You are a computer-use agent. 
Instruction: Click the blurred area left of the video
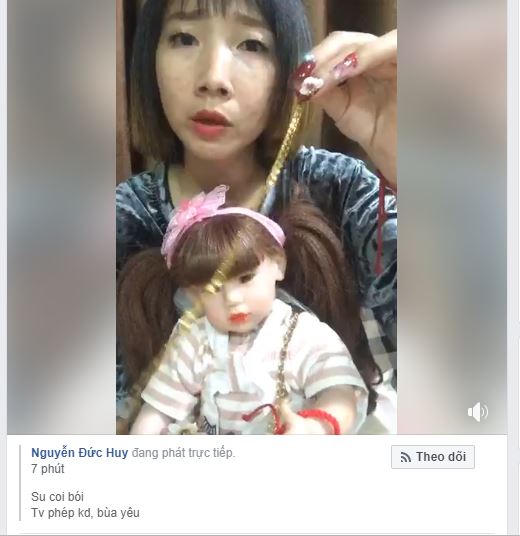62,217
